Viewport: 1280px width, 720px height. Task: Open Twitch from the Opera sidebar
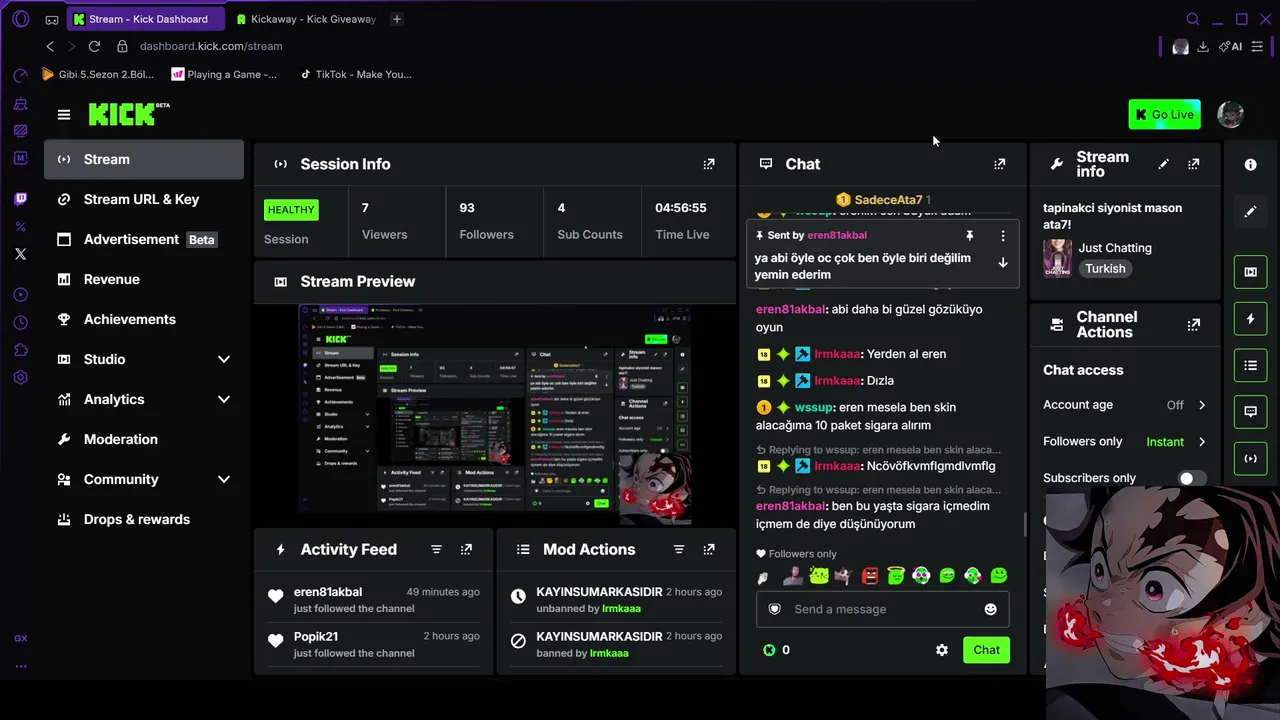tap(21, 200)
